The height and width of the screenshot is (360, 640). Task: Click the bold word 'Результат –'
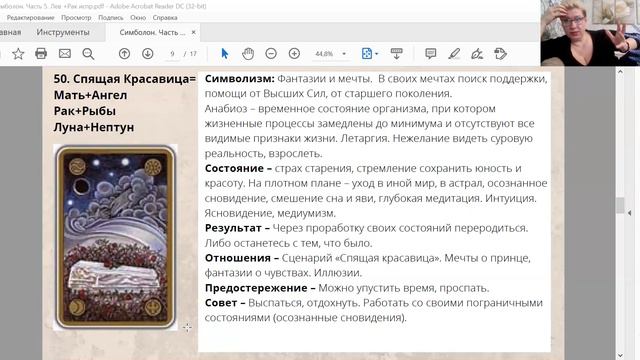tap(237, 228)
